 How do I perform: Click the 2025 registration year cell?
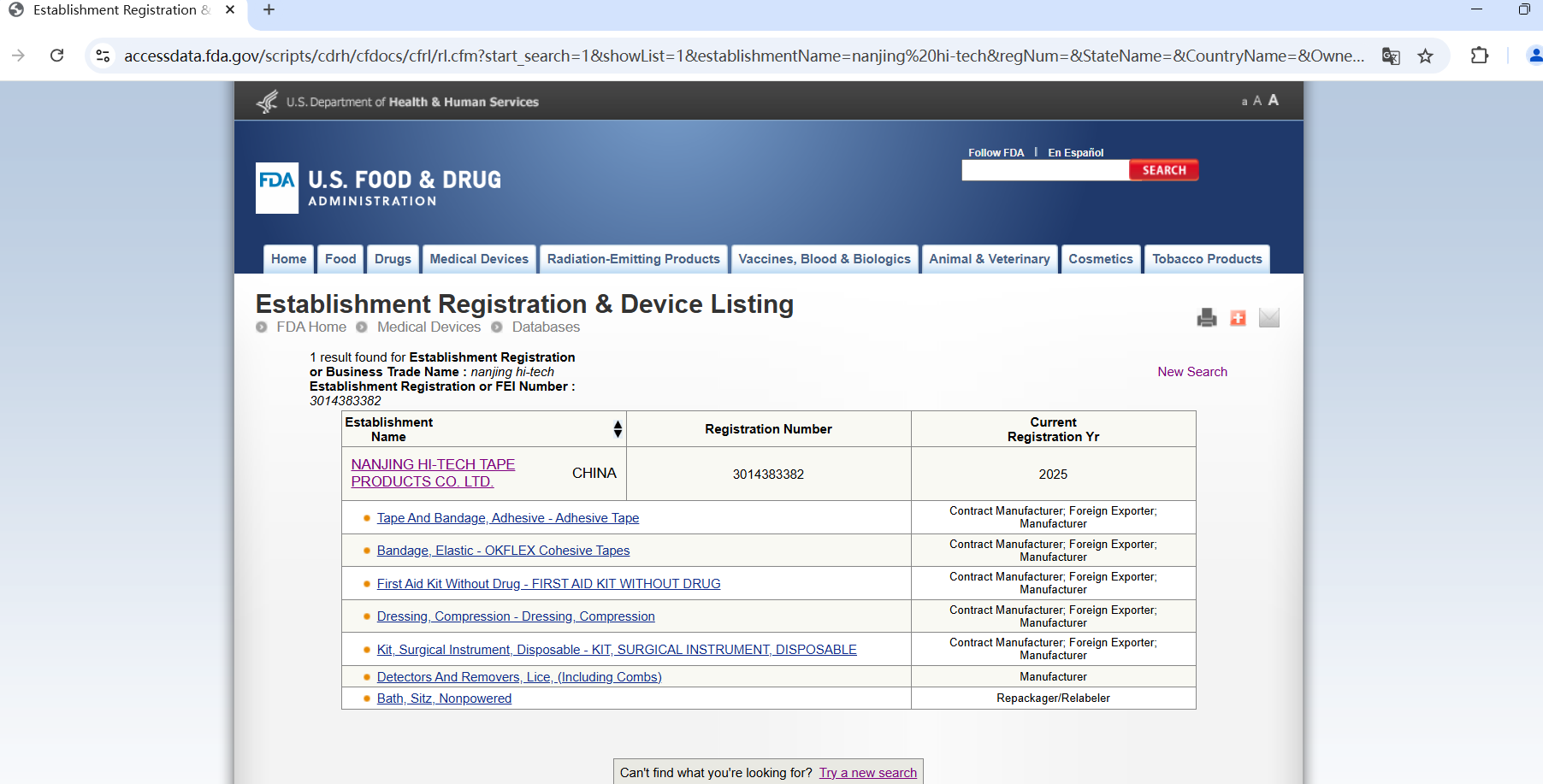1053,474
